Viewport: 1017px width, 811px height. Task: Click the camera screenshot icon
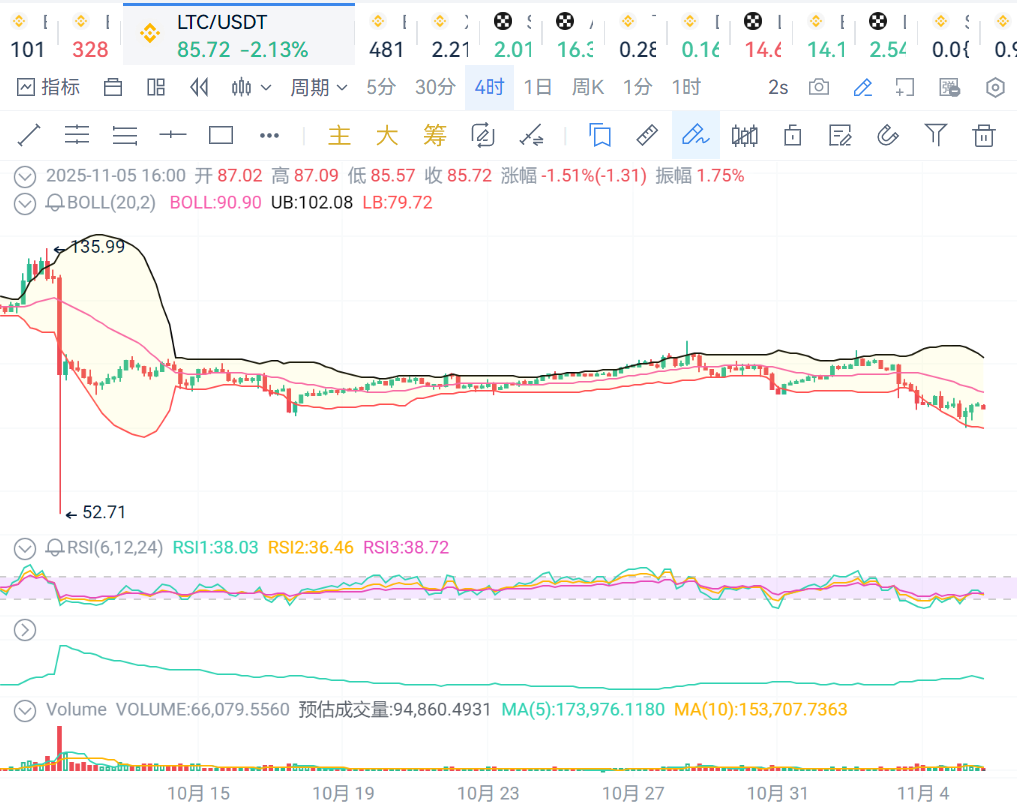(x=819, y=88)
